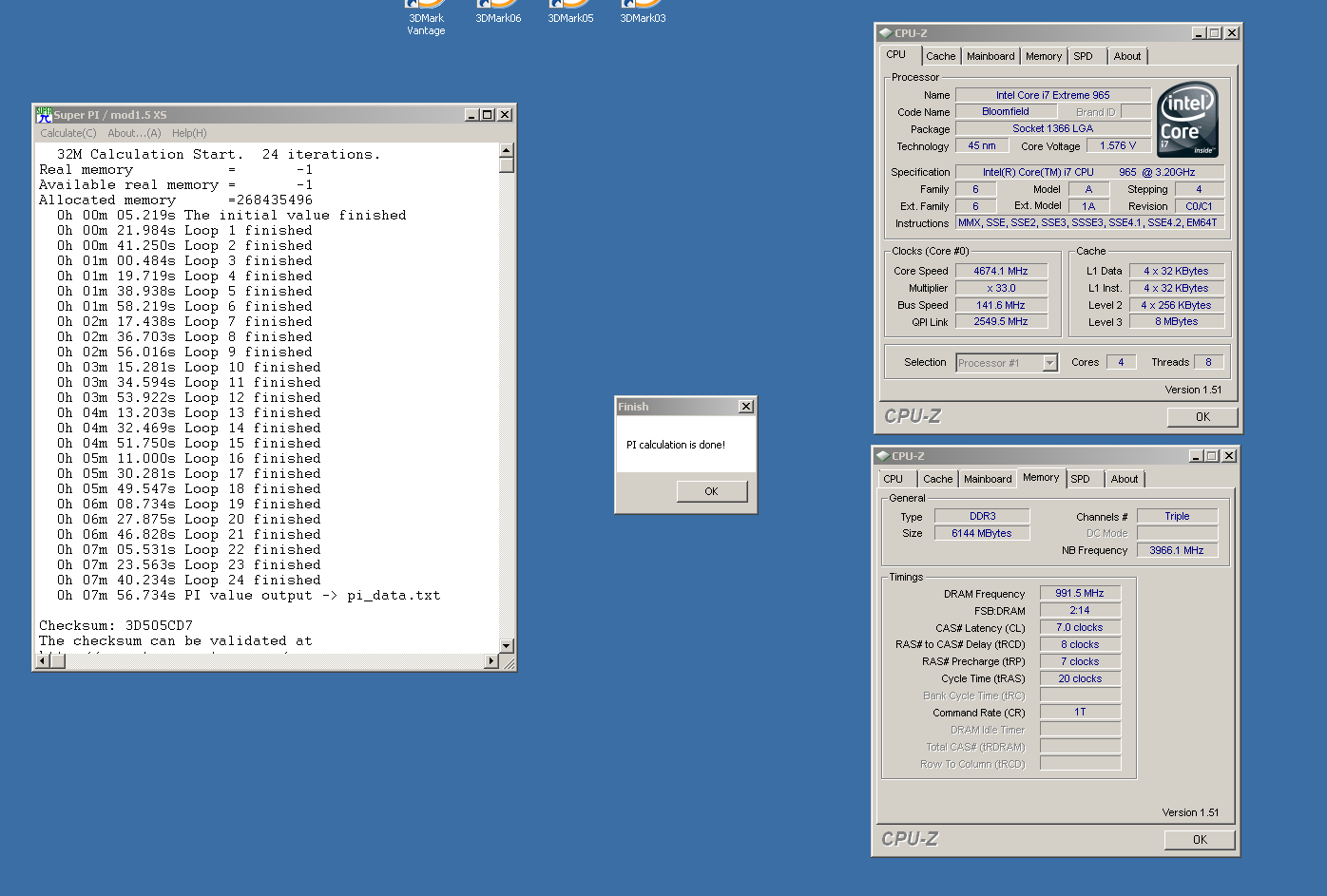Click the DRAM Frequency value 991.5 MHz
1327x896 pixels.
click(1080, 593)
